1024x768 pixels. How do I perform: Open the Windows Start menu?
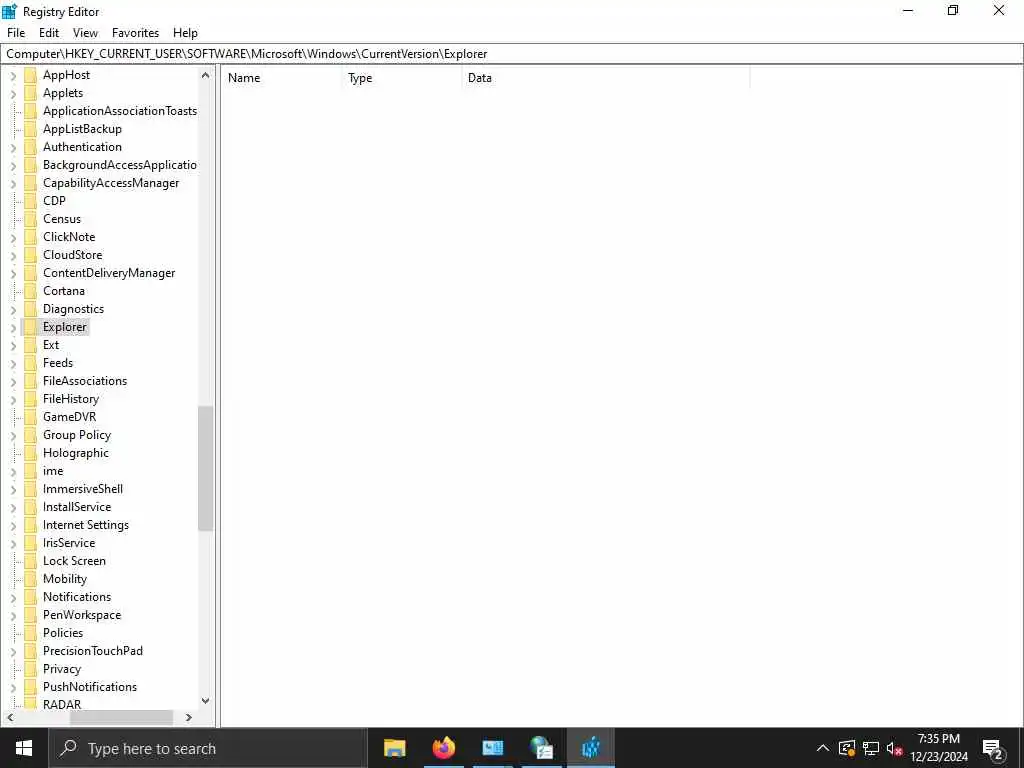click(24, 748)
